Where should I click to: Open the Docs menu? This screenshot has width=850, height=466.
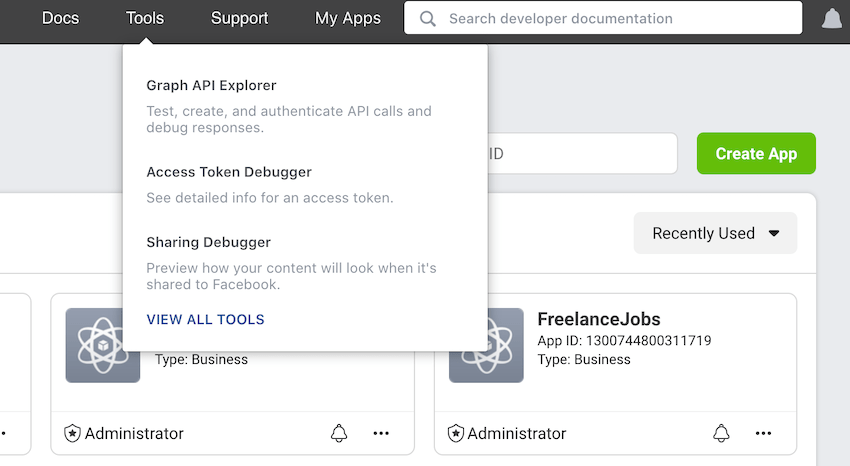60,18
